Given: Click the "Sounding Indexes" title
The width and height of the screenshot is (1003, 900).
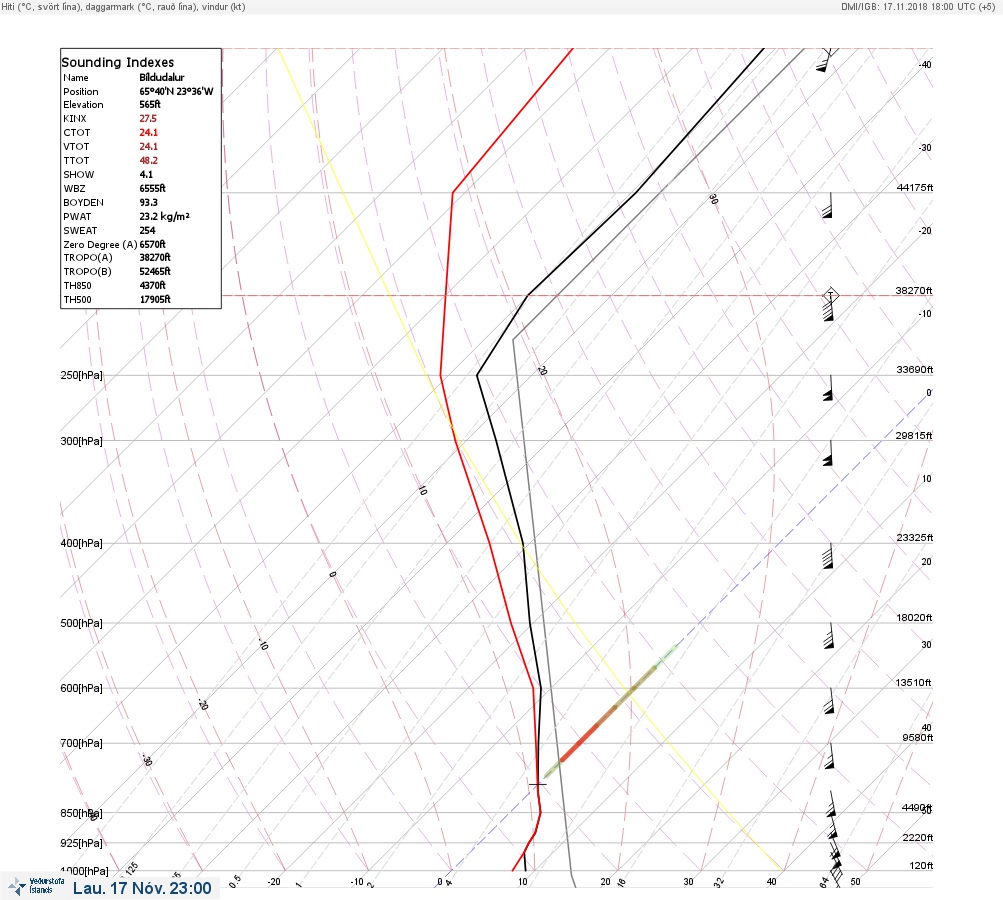Looking at the screenshot, I should pos(118,62).
